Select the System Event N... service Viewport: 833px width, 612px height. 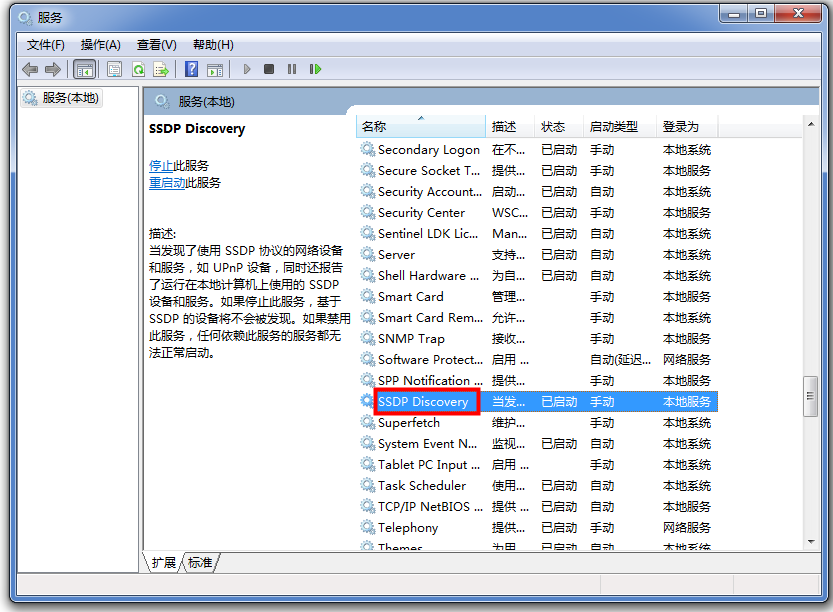pyautogui.click(x=427, y=444)
